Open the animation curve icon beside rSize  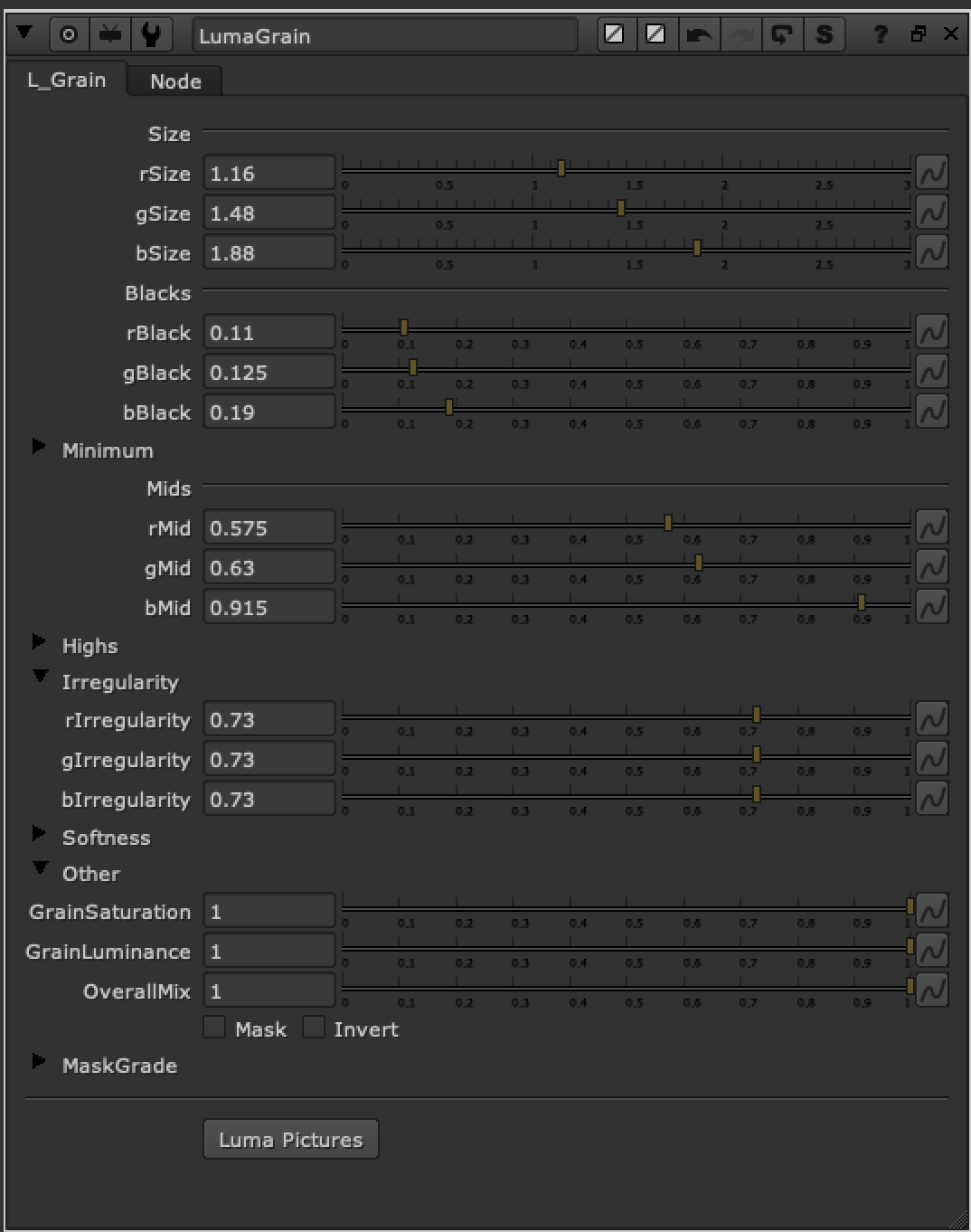pos(932,172)
